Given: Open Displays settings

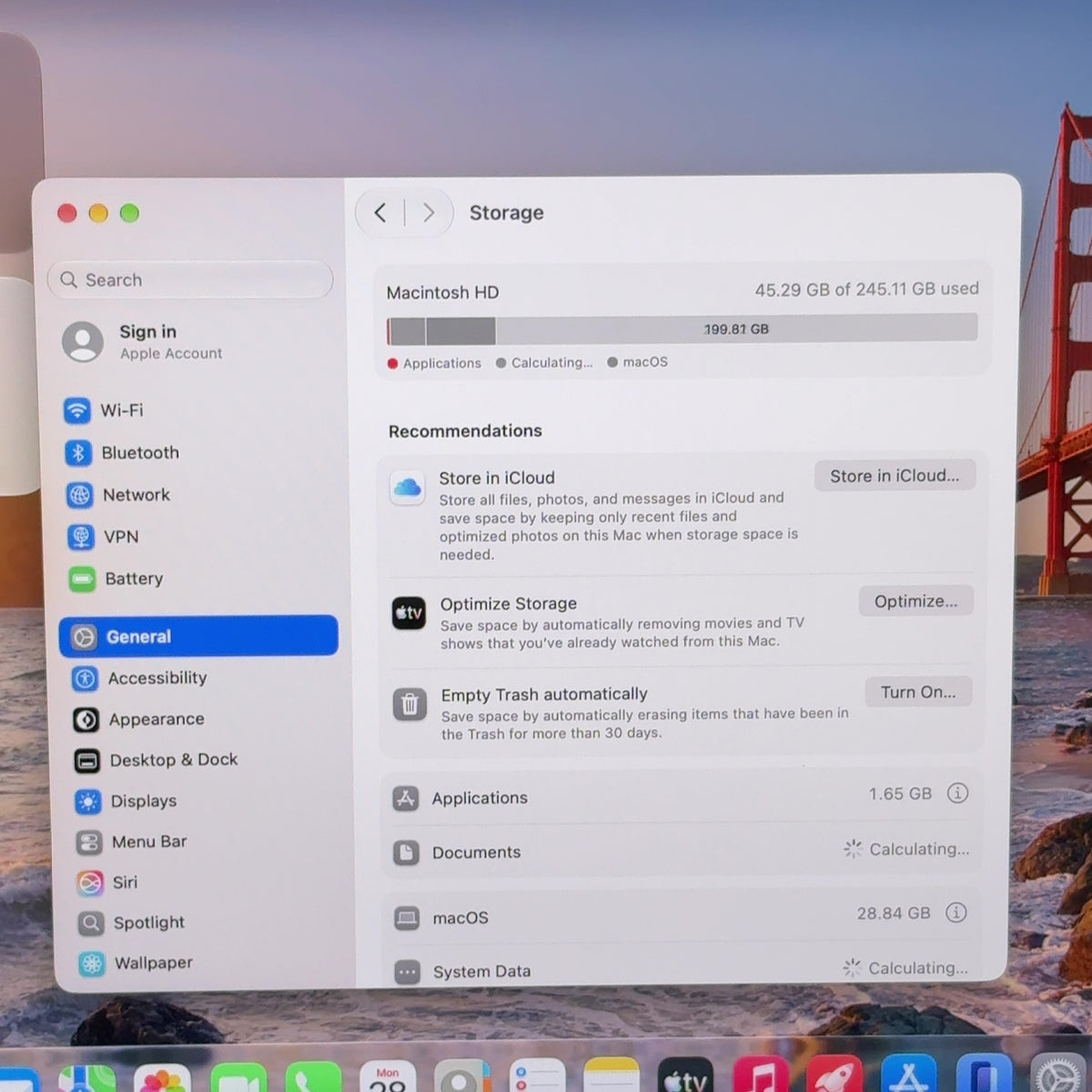Looking at the screenshot, I should (126, 801).
